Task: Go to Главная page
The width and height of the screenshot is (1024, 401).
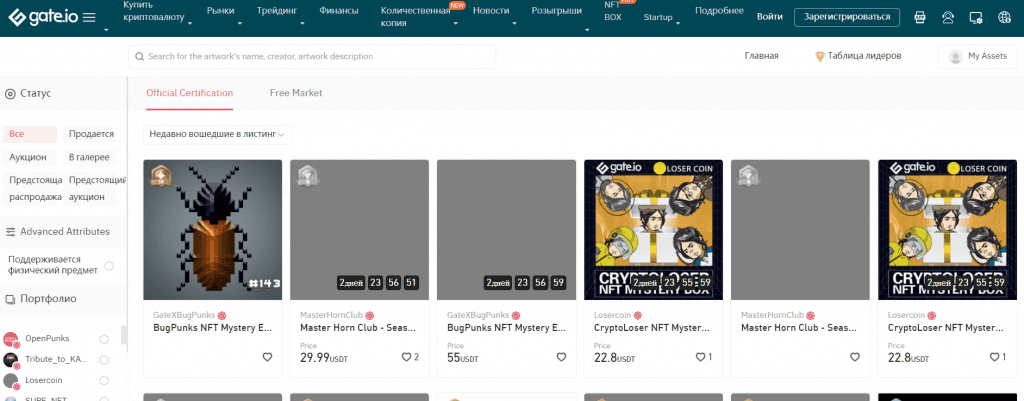Action: point(761,56)
